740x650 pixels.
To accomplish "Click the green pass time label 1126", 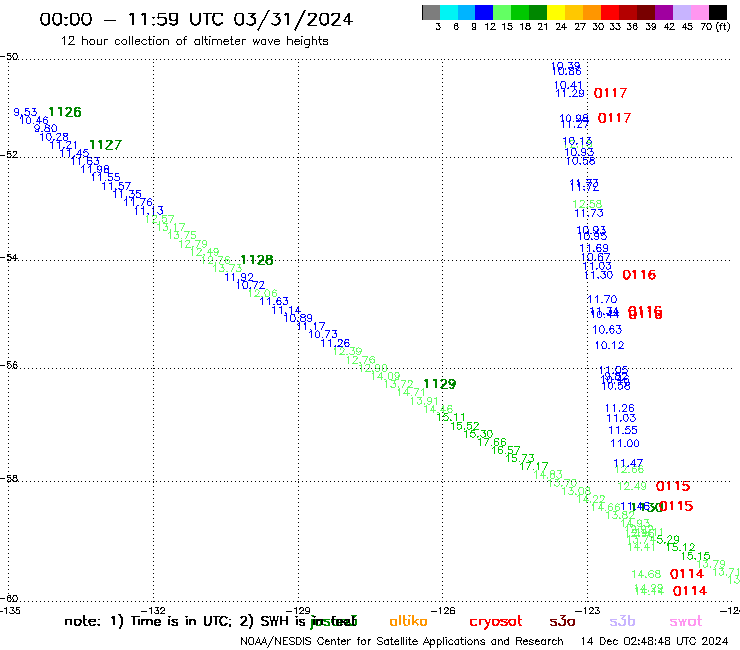I will [65, 112].
